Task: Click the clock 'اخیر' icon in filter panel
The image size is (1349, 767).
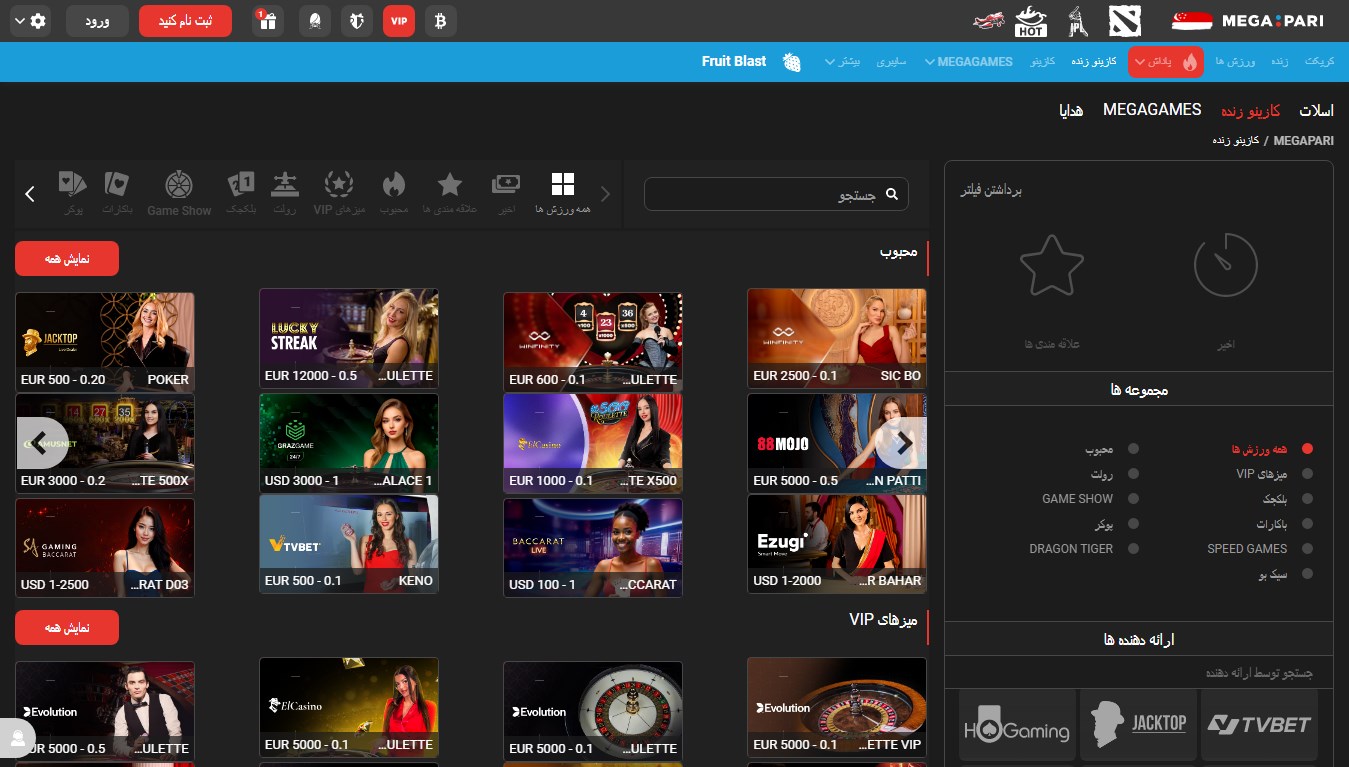Action: click(1225, 265)
